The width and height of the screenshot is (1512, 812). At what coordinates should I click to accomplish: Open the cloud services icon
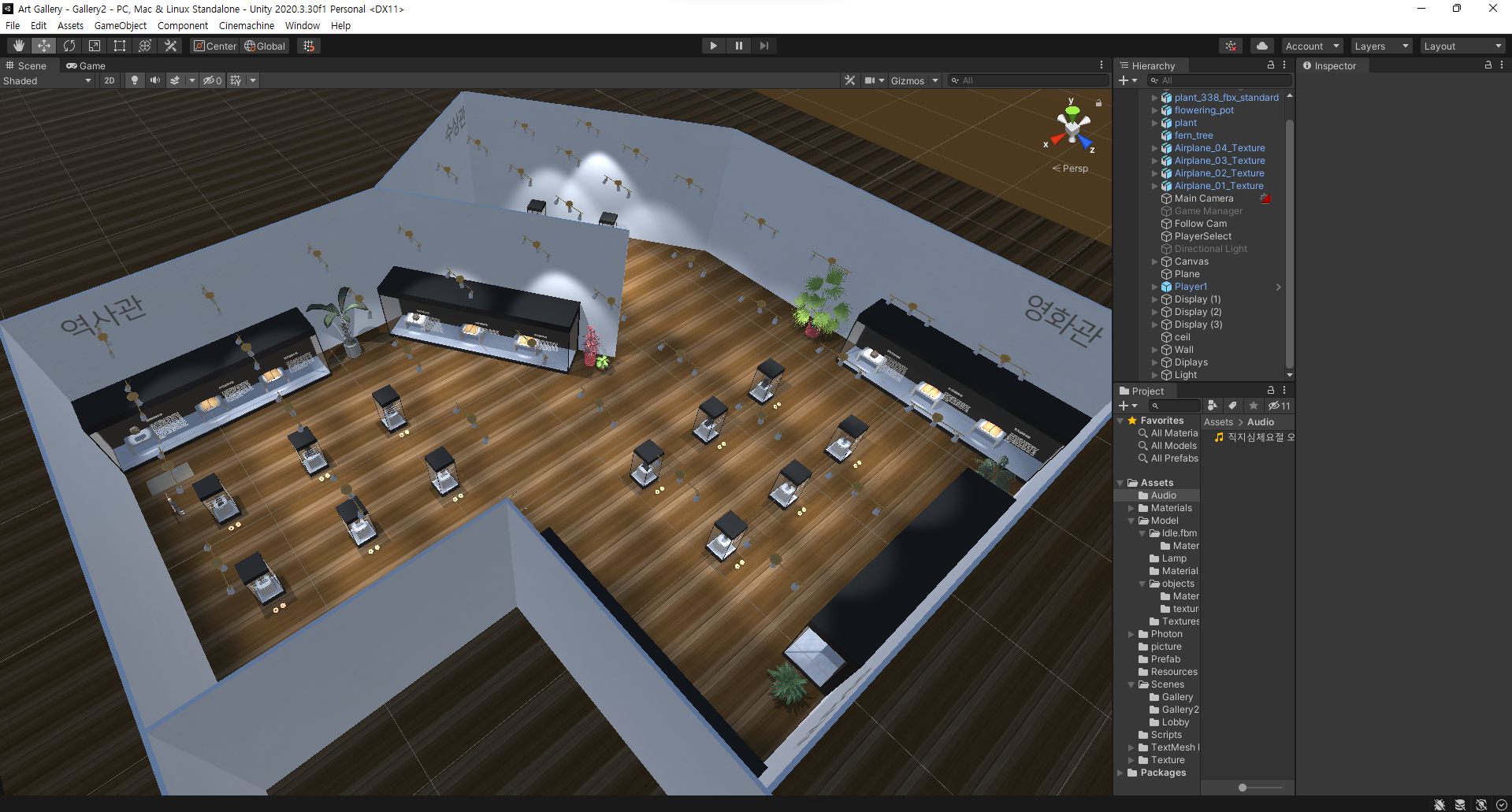pos(1262,46)
